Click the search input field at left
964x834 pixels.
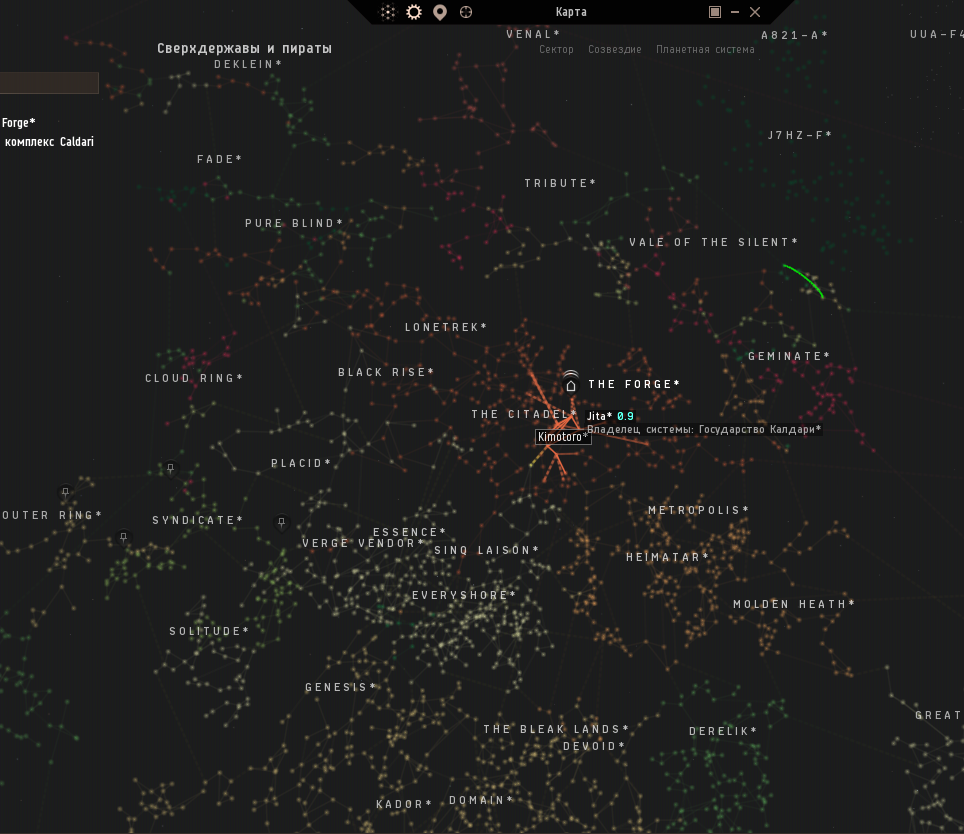pos(49,83)
